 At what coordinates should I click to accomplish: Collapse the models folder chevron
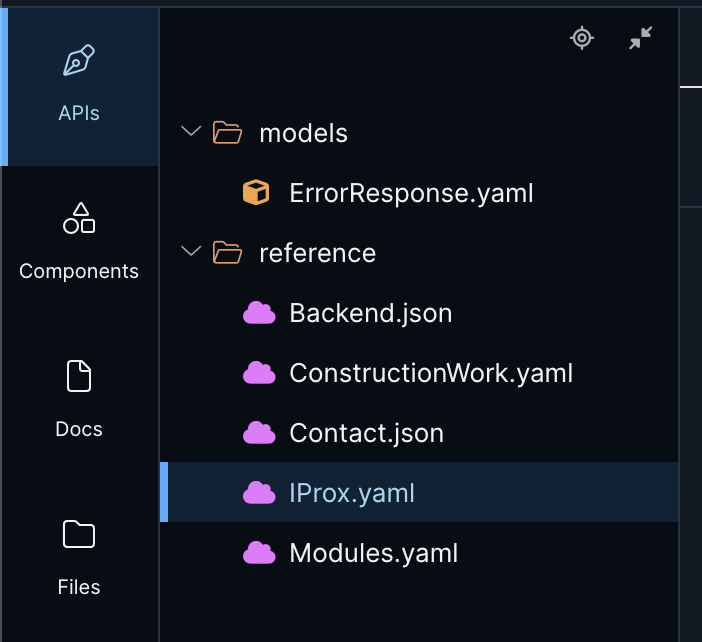click(x=190, y=133)
